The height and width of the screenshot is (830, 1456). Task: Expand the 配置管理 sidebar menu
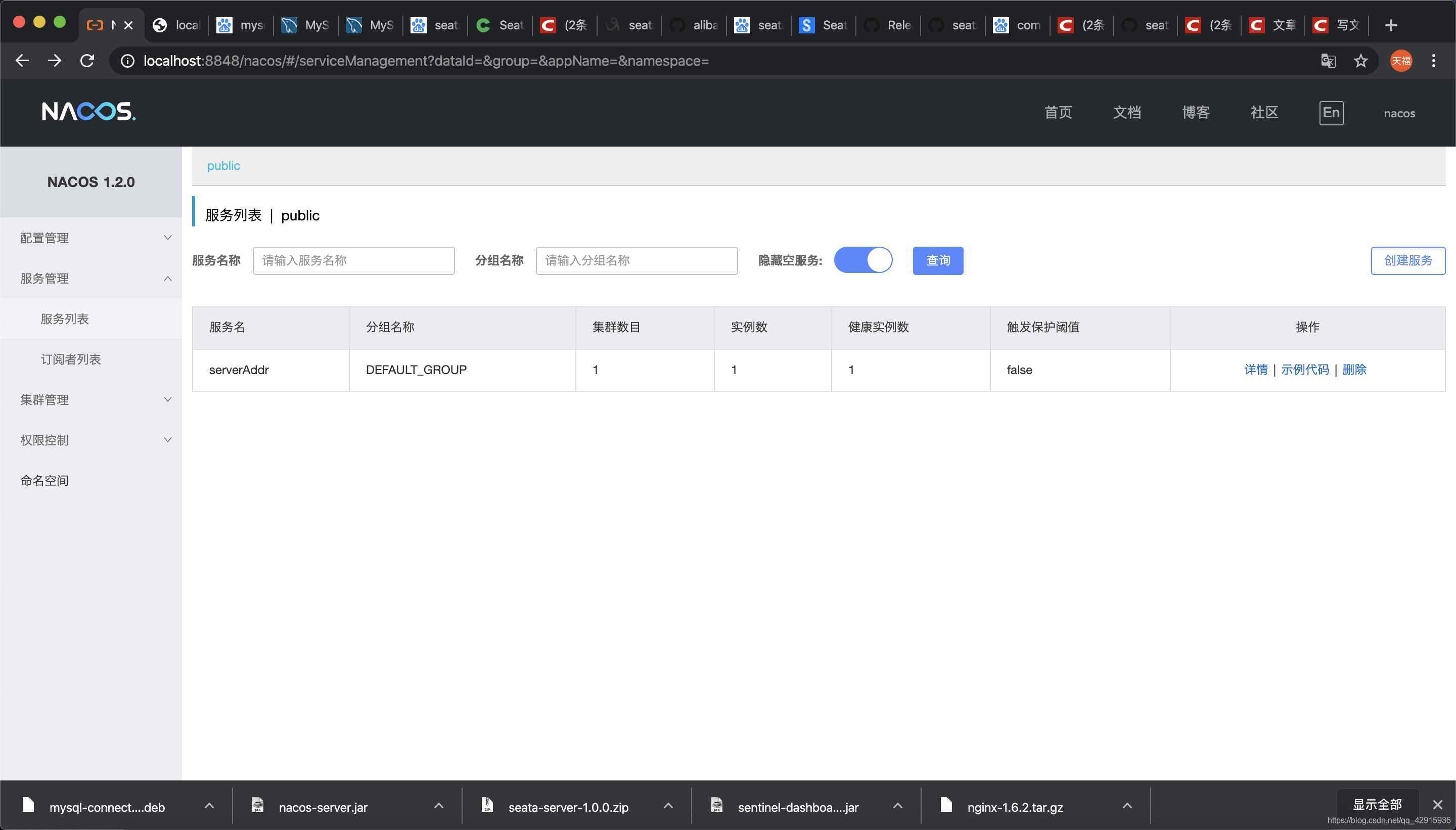tap(91, 238)
